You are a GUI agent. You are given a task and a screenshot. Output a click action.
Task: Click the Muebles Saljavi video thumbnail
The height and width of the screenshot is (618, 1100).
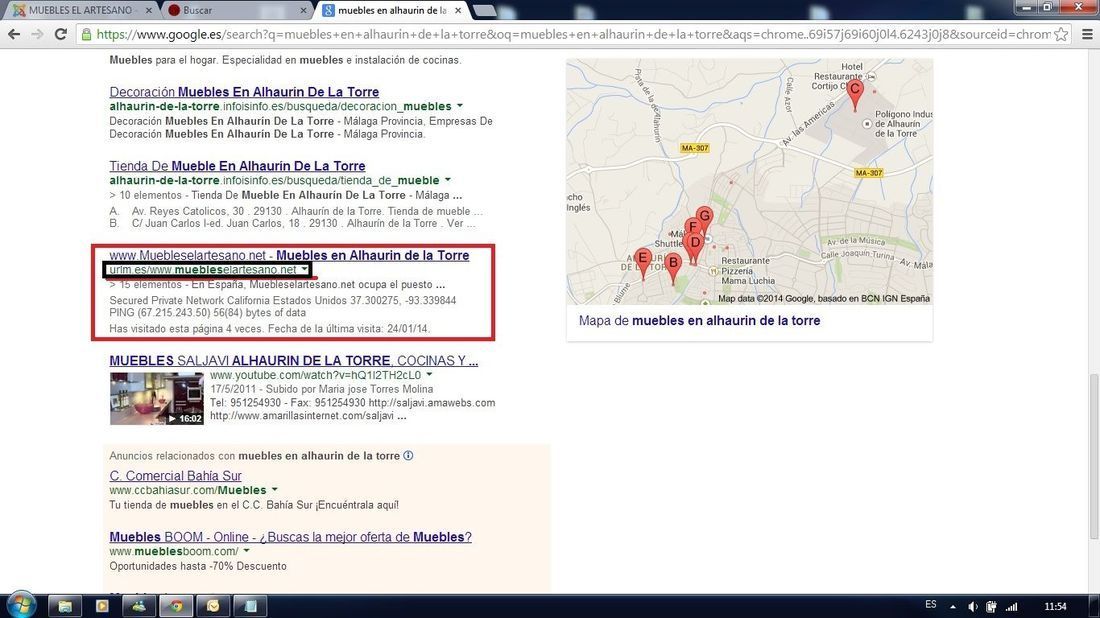(156, 398)
